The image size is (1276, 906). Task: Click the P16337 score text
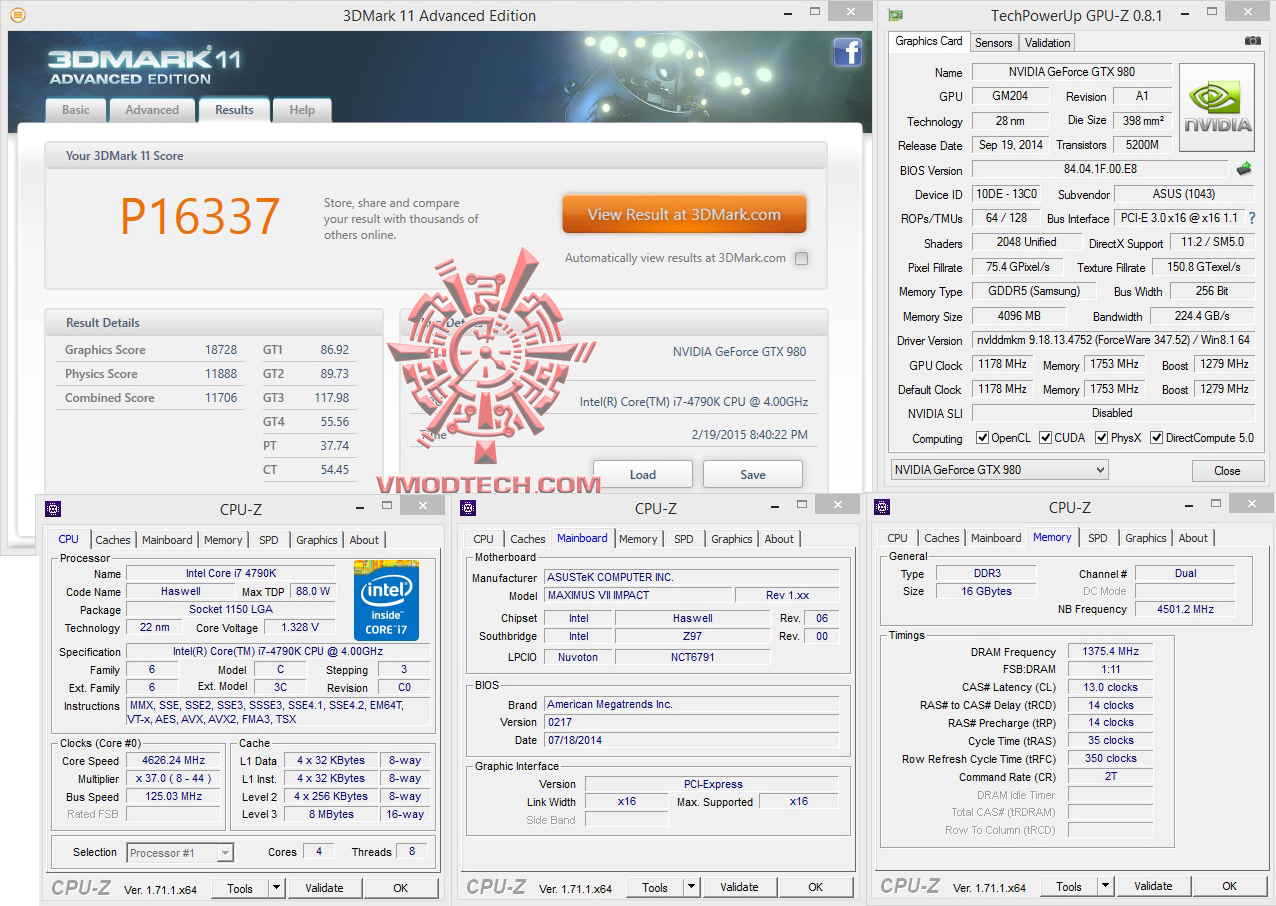[200, 217]
